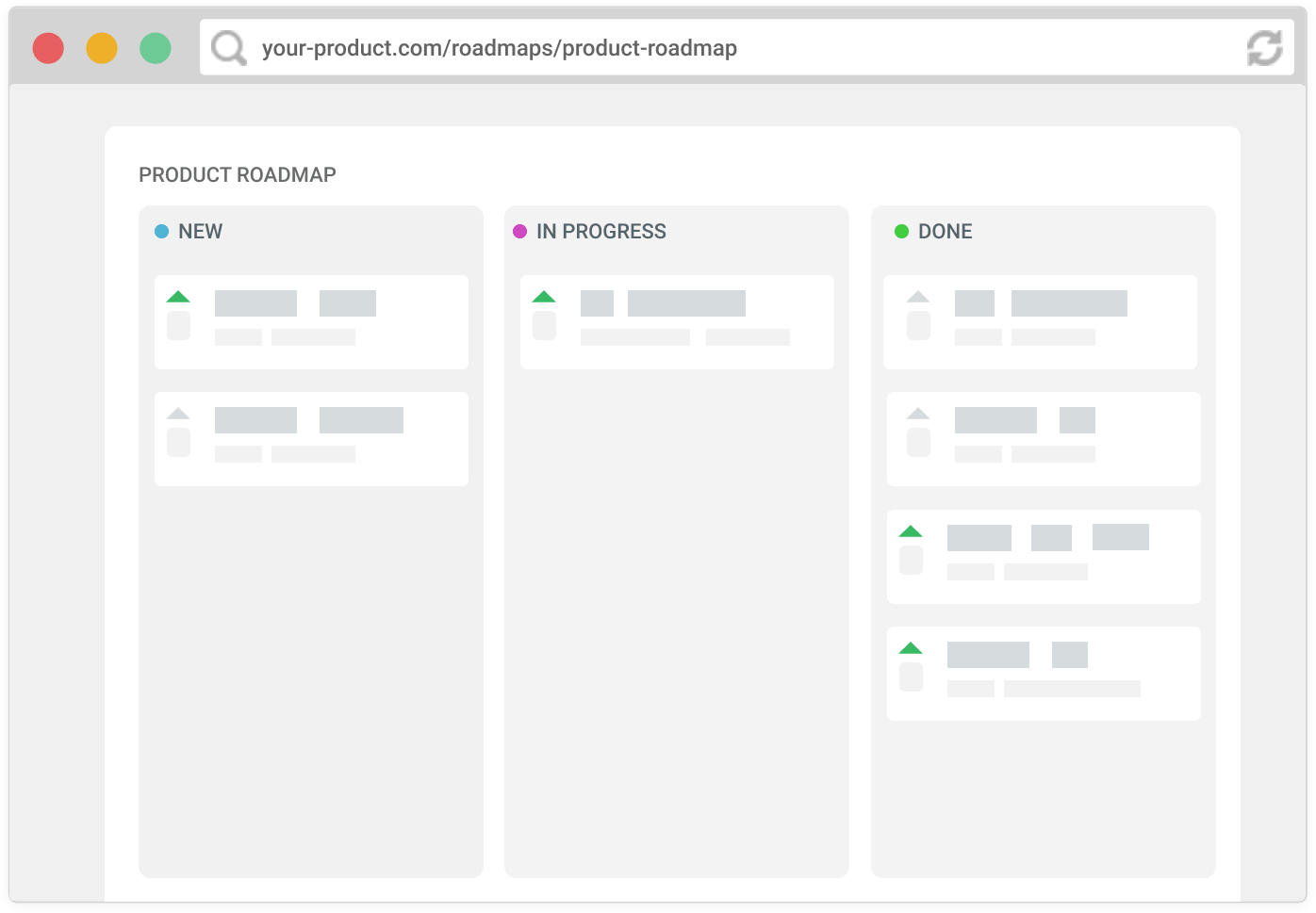This screenshot has height=913, width=1316.
Task: Toggle green upvote arrow on third DONE card
Action: click(x=911, y=531)
